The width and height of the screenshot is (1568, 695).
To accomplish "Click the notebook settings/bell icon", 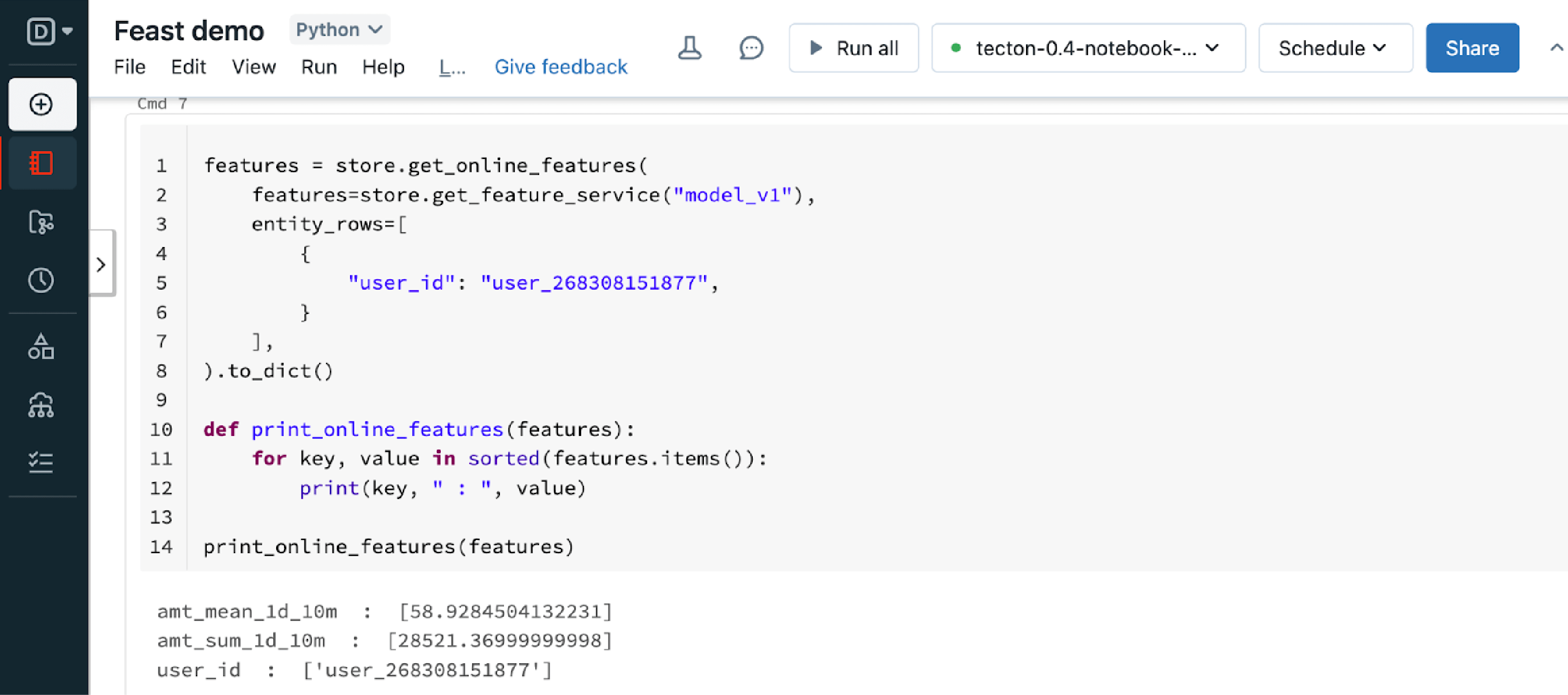I will (692, 48).
